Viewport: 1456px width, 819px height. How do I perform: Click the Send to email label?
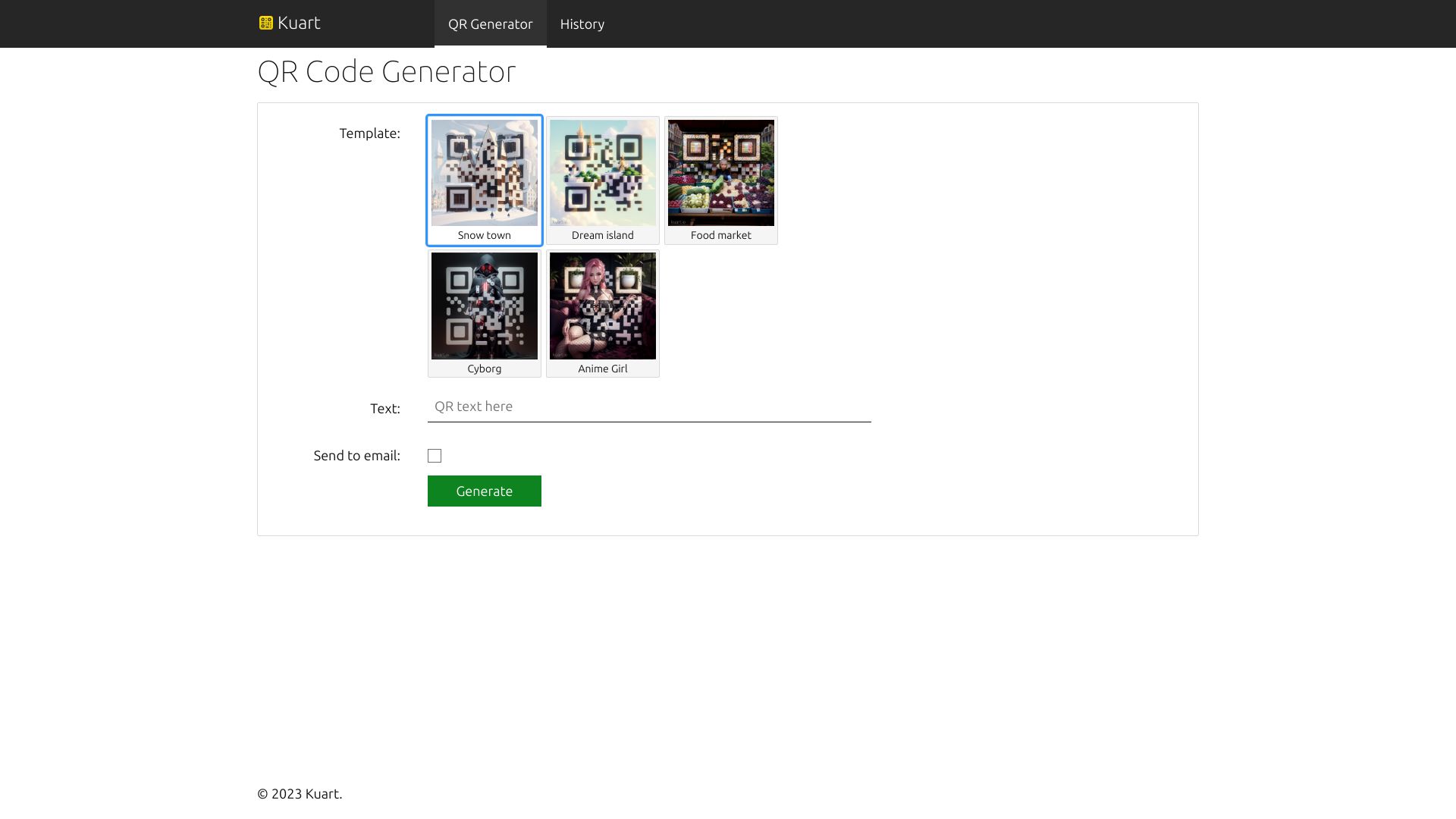(x=356, y=455)
